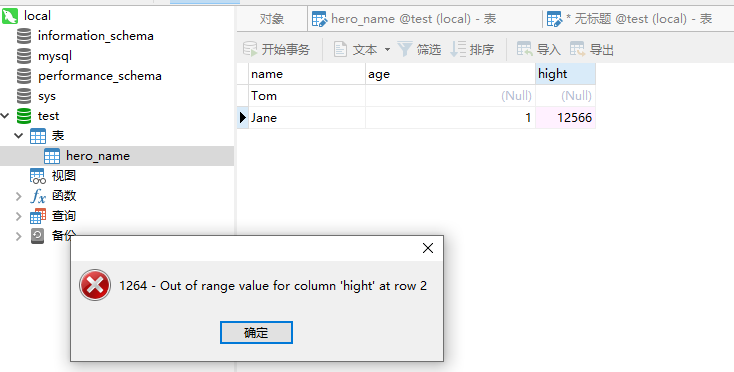Select the 表 tables folder
The height and width of the screenshot is (372, 734).
(x=58, y=136)
